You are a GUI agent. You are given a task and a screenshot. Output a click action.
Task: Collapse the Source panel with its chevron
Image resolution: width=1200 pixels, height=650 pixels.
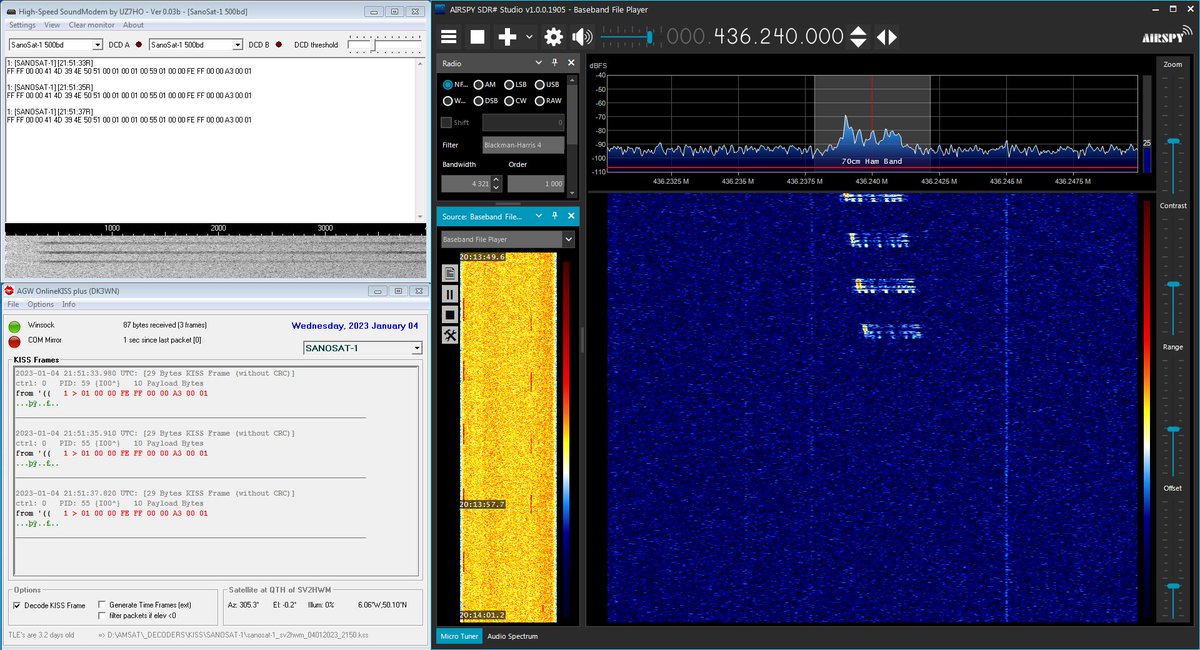coord(541,215)
